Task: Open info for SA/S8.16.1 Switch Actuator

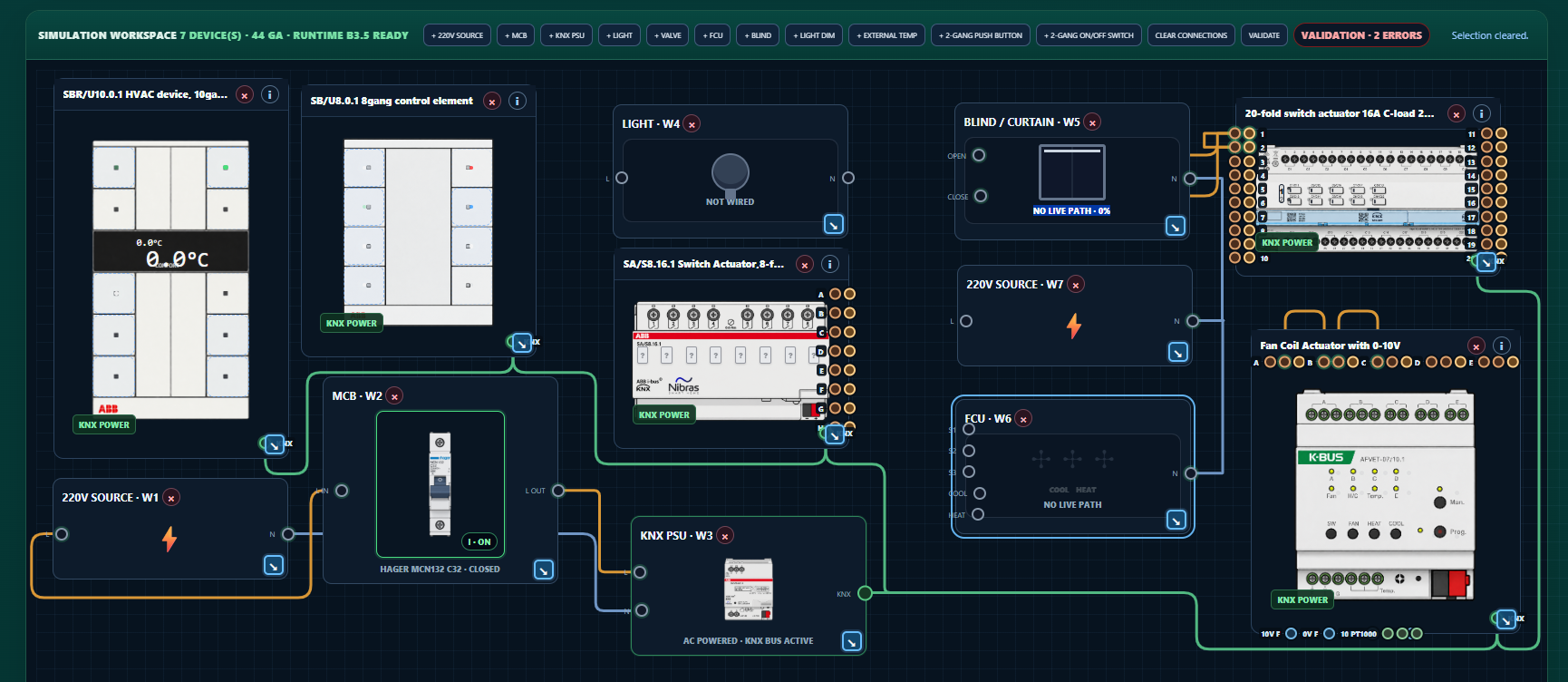Action: [x=830, y=264]
